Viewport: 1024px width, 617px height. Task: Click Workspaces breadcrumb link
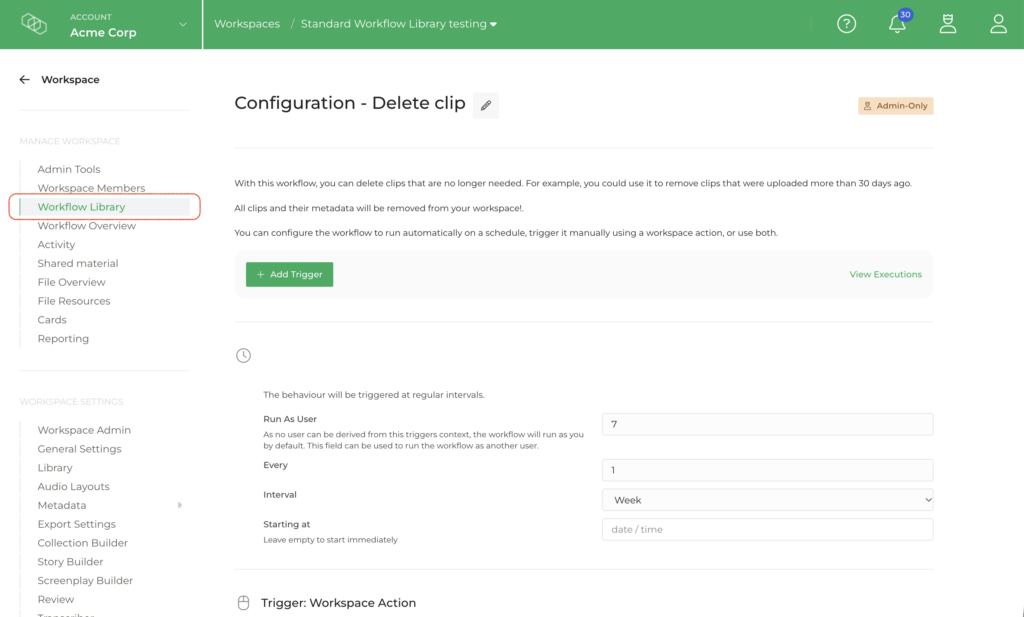point(247,24)
